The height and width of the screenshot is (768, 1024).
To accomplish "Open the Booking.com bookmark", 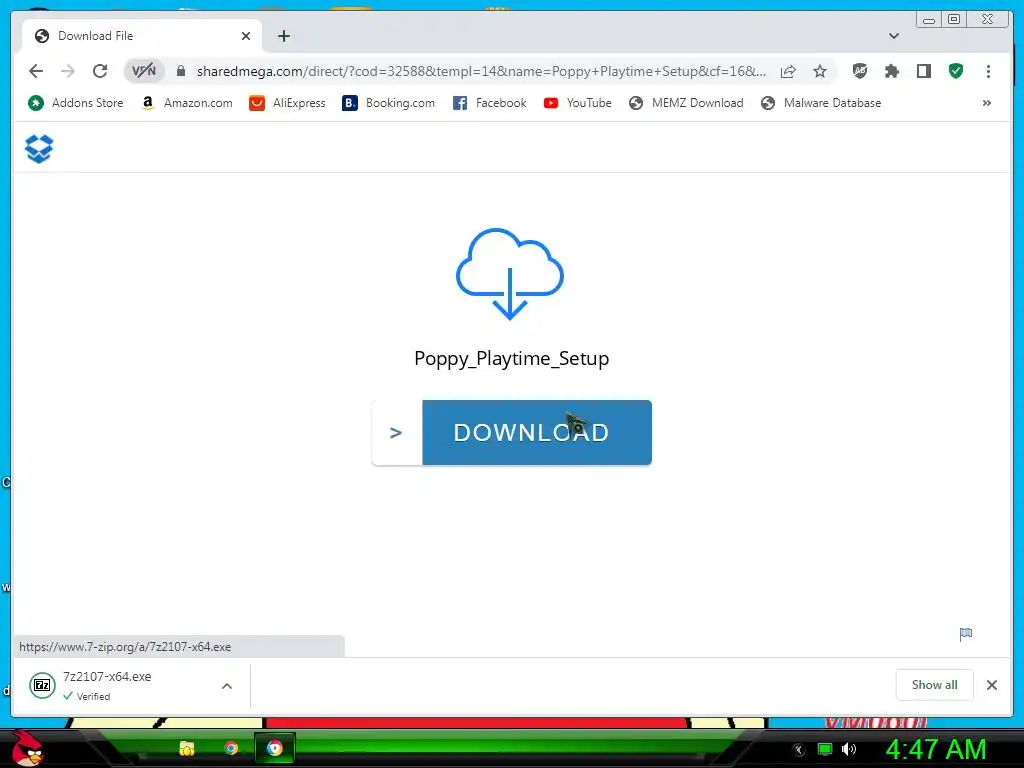I will point(388,103).
